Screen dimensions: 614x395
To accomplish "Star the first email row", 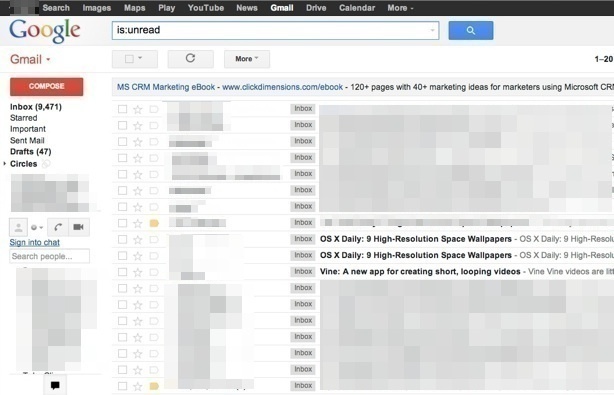I will pos(137,109).
